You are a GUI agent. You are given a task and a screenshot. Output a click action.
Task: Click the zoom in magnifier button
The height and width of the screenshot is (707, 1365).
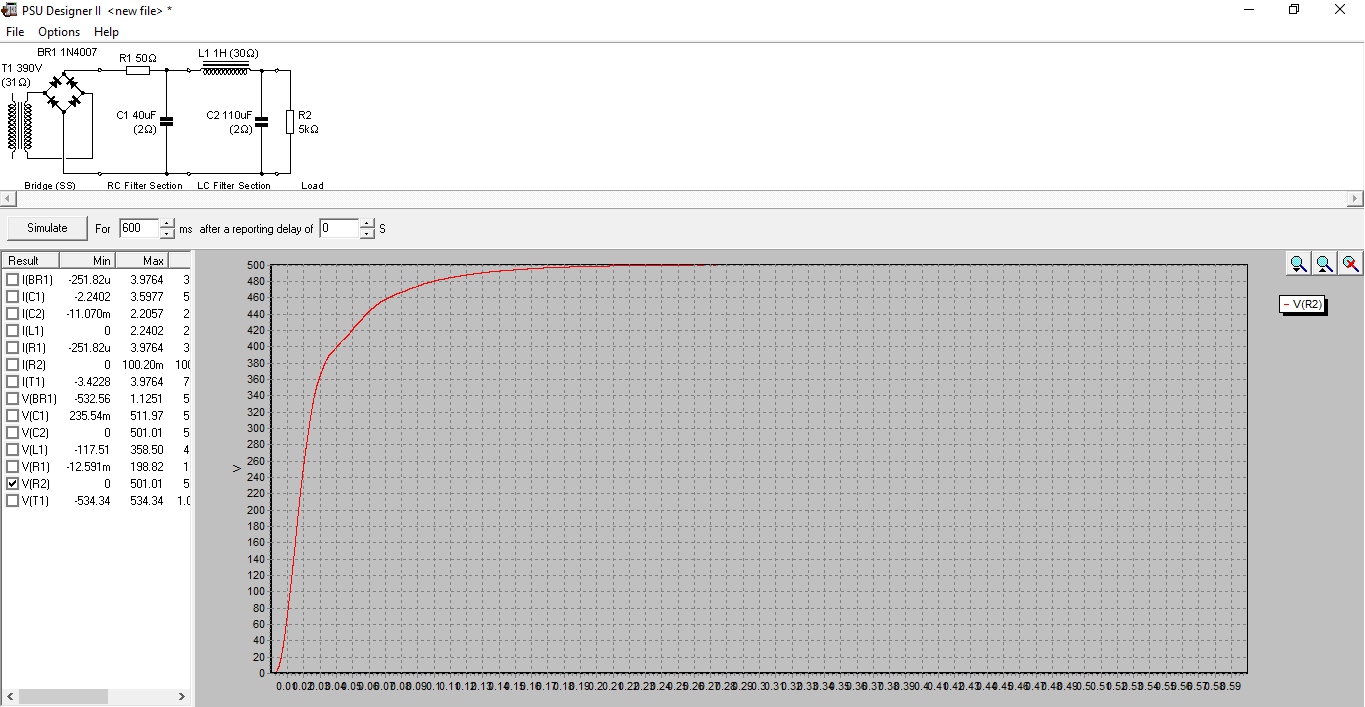1298,263
